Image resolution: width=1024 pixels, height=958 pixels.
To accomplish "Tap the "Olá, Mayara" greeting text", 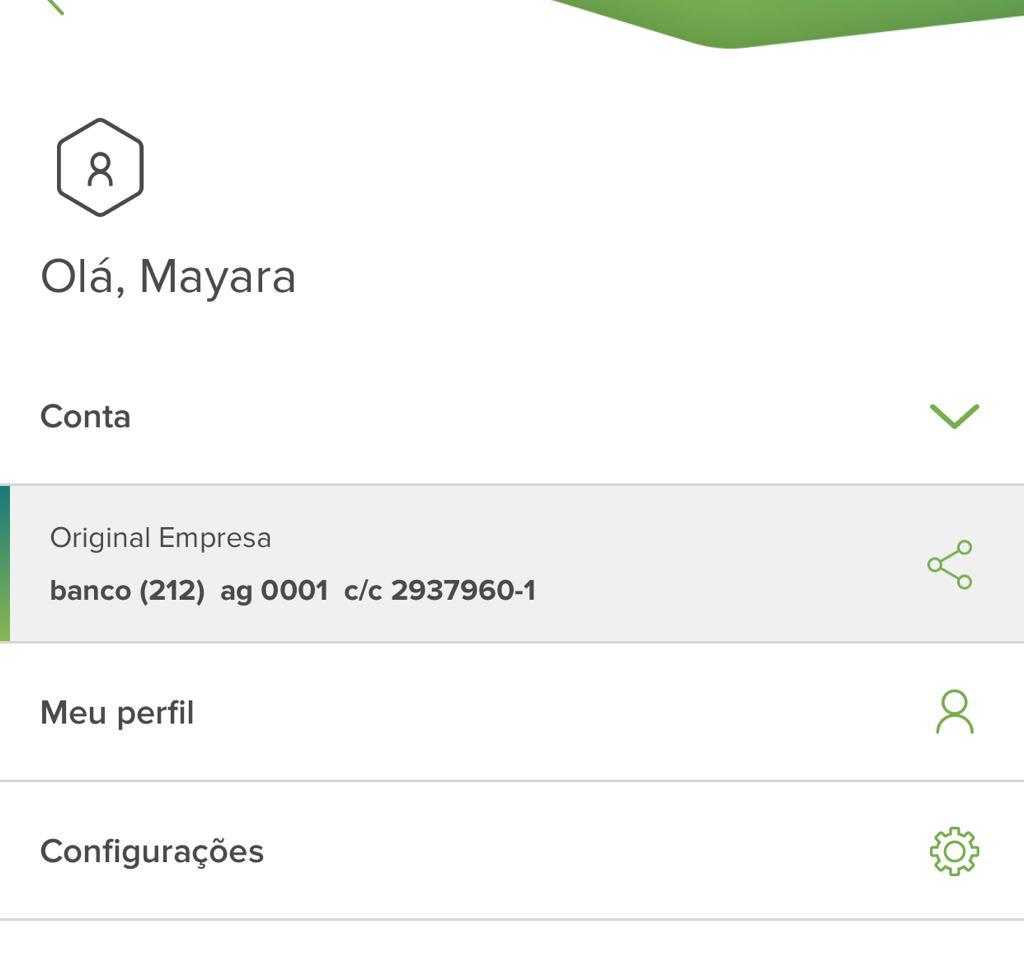I will click(168, 277).
